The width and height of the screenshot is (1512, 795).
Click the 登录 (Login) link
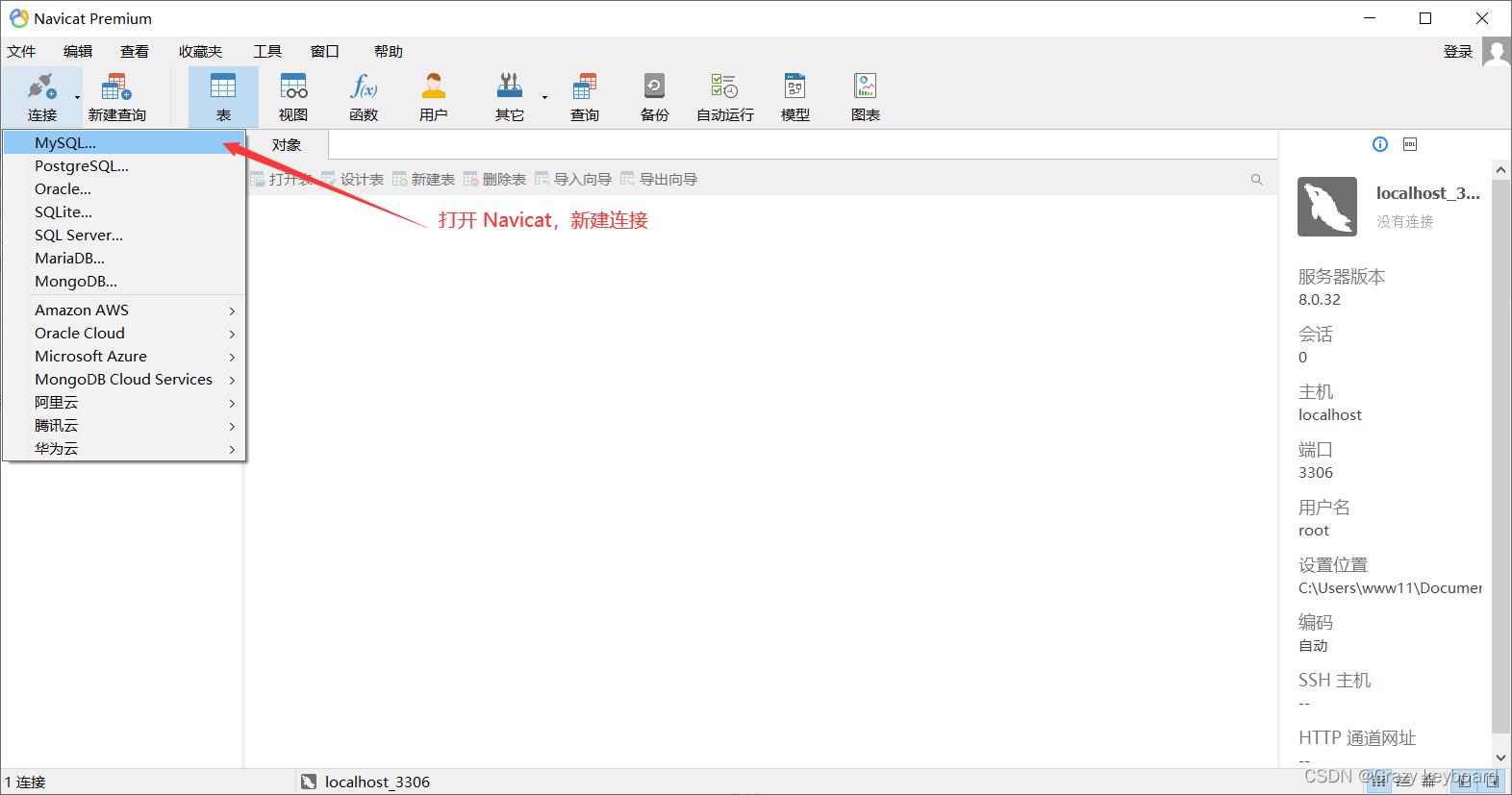pyautogui.click(x=1458, y=52)
